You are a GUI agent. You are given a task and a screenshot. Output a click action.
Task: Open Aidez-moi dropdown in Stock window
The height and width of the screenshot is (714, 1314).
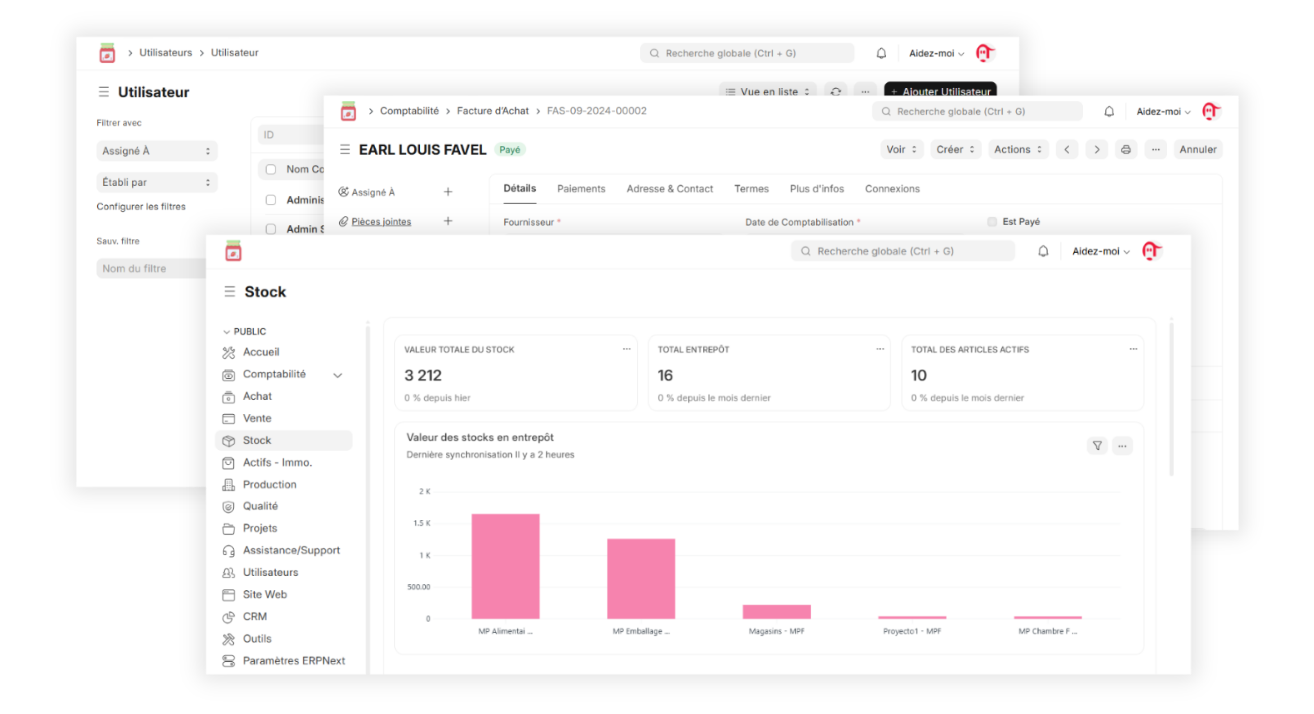point(1101,251)
